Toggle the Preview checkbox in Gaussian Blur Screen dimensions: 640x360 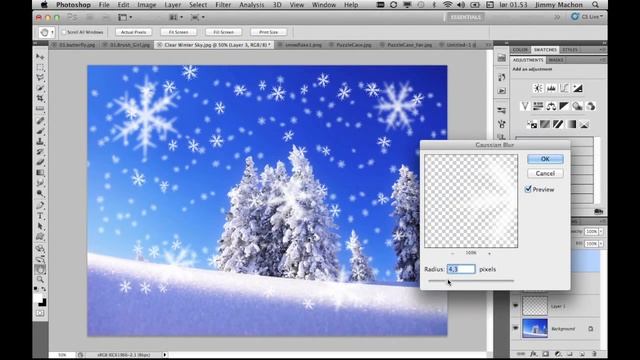(528, 189)
